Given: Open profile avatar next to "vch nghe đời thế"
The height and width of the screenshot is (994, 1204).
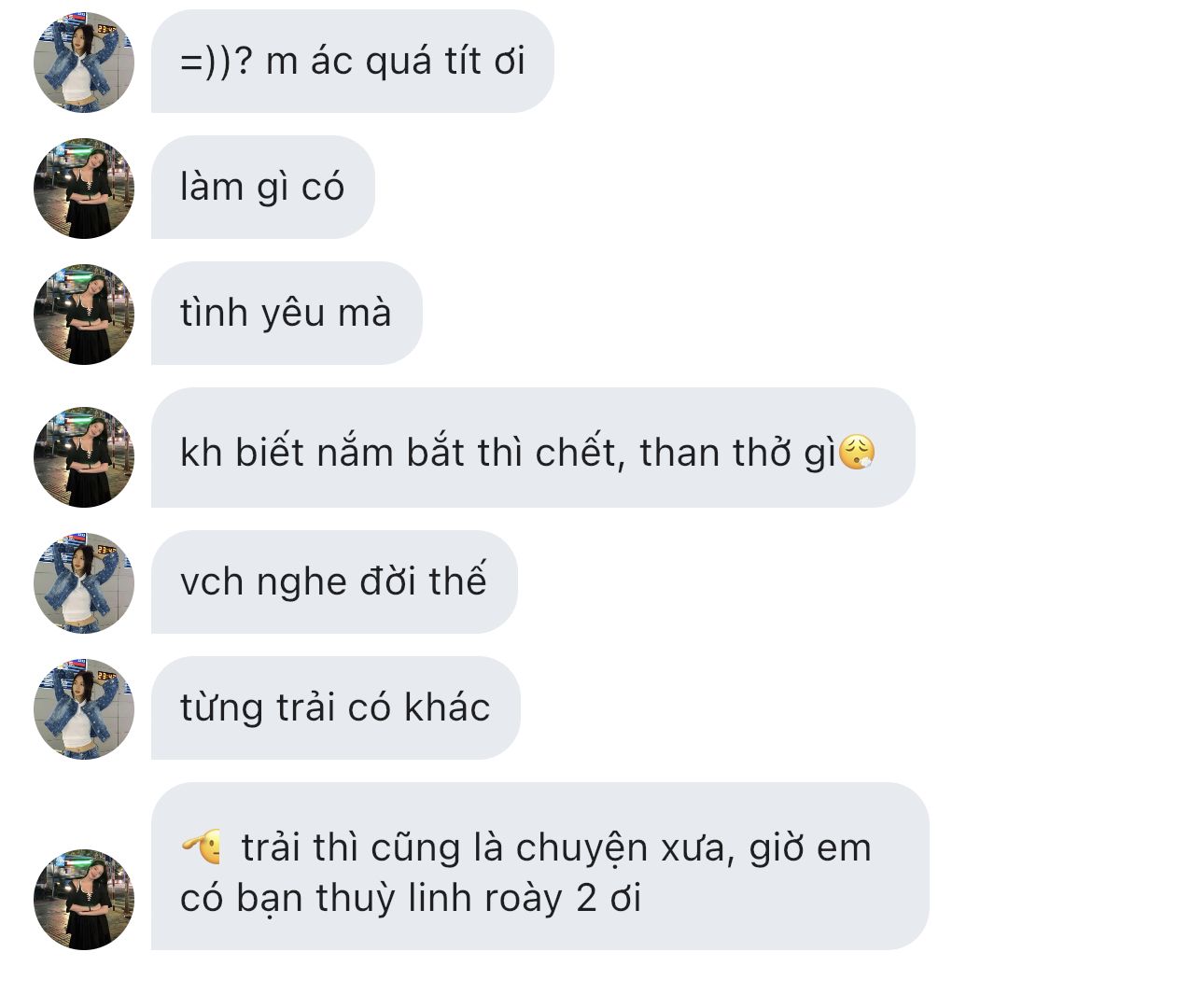Looking at the screenshot, I should click(84, 582).
